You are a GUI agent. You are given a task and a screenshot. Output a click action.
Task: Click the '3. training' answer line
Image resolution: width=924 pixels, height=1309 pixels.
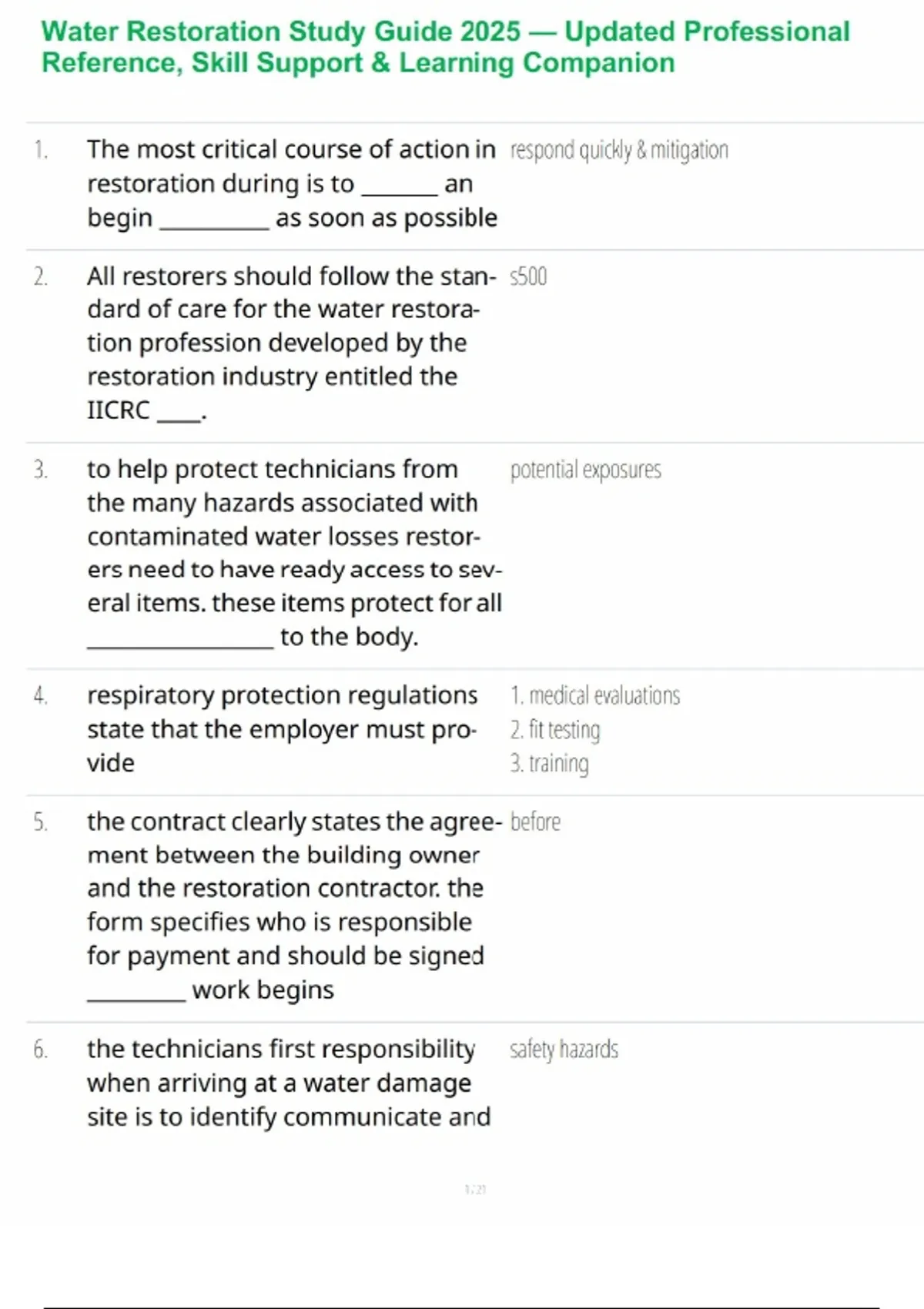[x=549, y=764]
